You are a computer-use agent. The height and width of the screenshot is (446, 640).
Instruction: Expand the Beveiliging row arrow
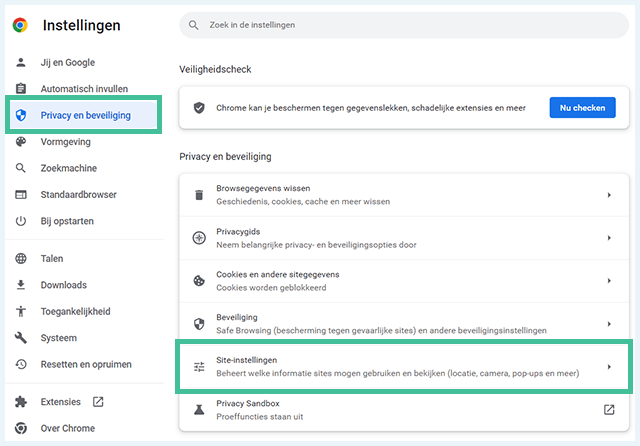[609, 324]
